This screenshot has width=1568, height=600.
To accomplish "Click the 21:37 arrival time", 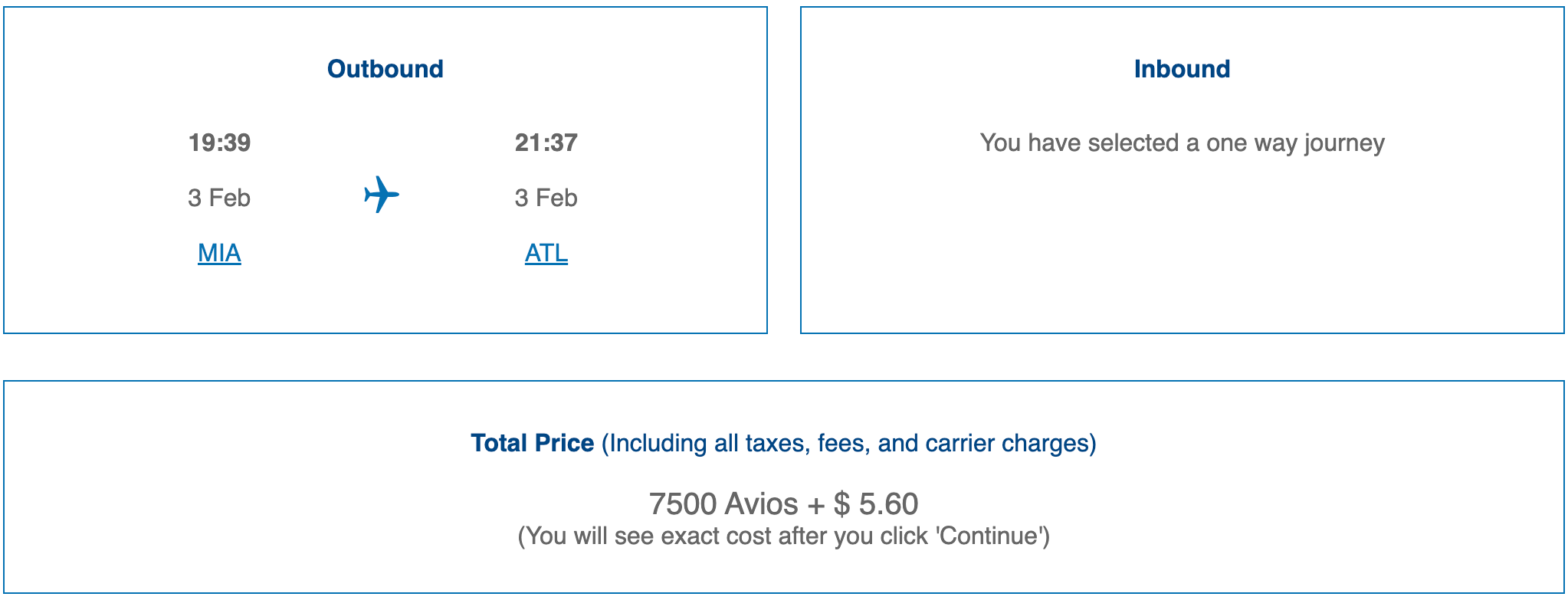I will 546,143.
